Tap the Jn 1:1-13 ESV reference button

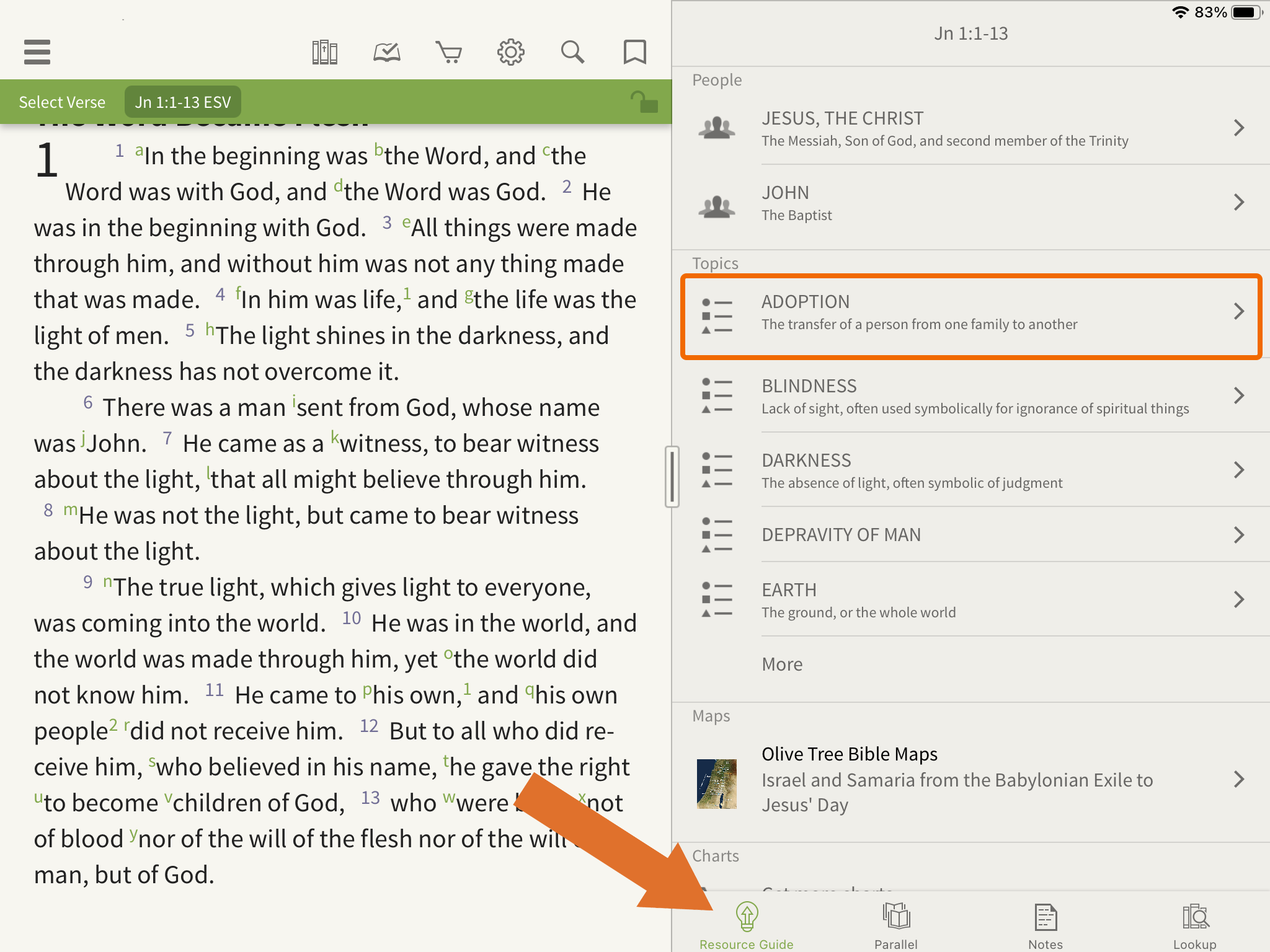tap(183, 102)
